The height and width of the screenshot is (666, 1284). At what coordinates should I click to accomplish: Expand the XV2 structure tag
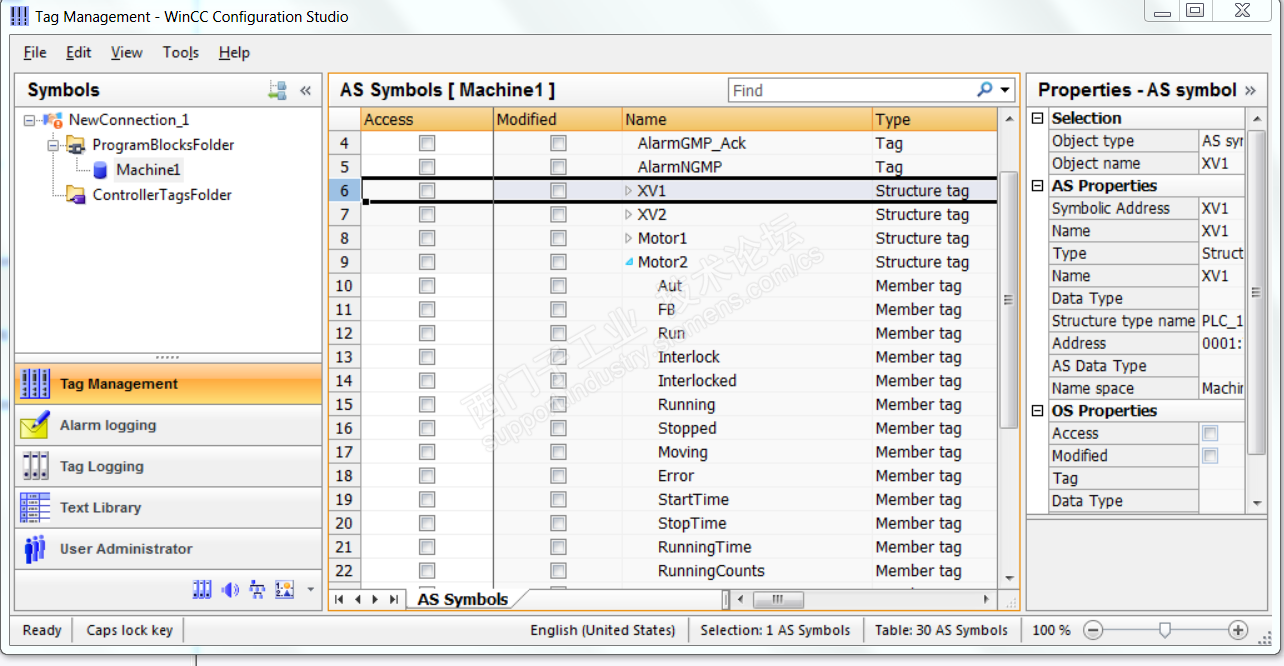[628, 215]
